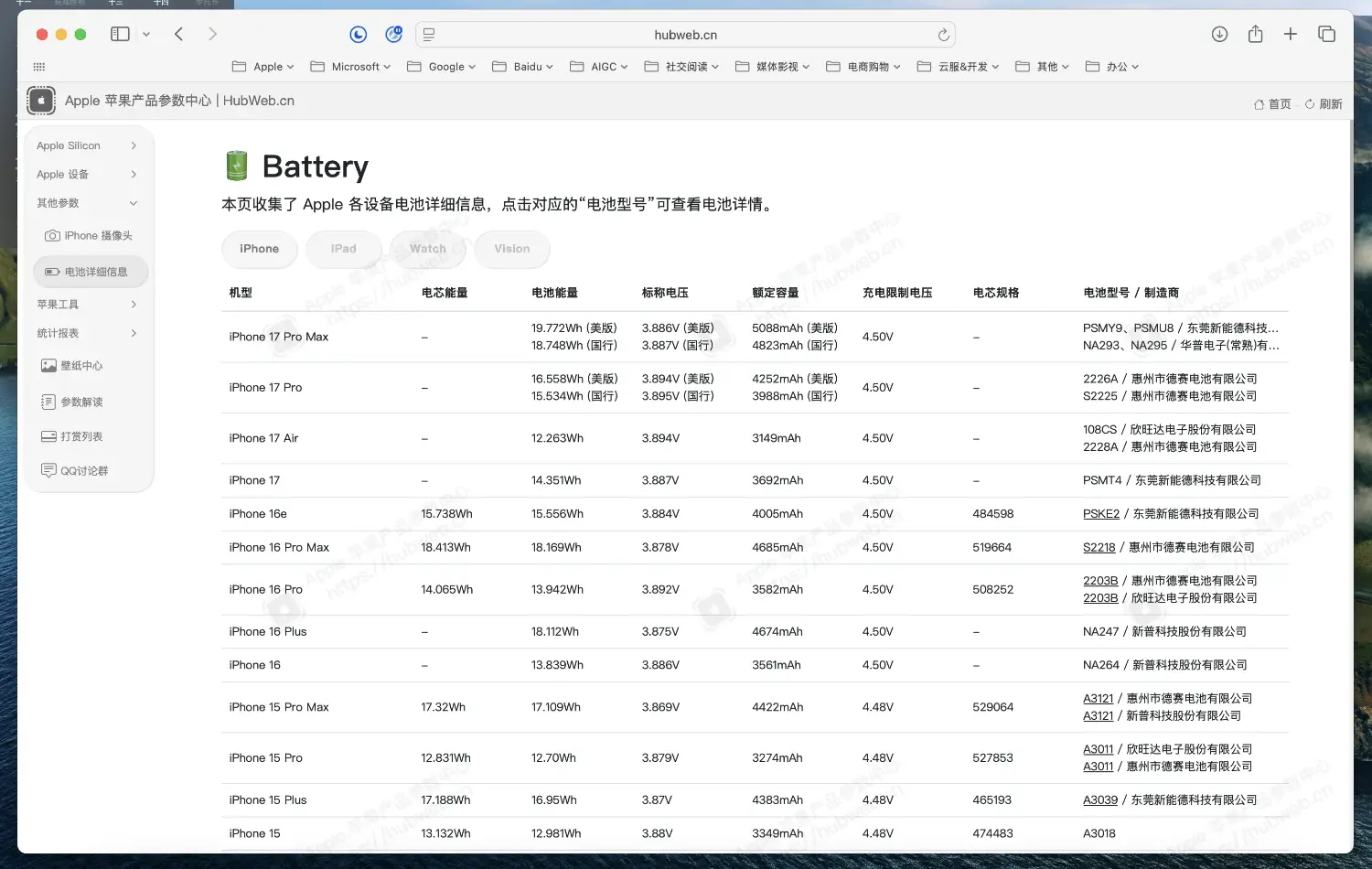Open the 其他 bookmarks folder

tap(1043, 67)
